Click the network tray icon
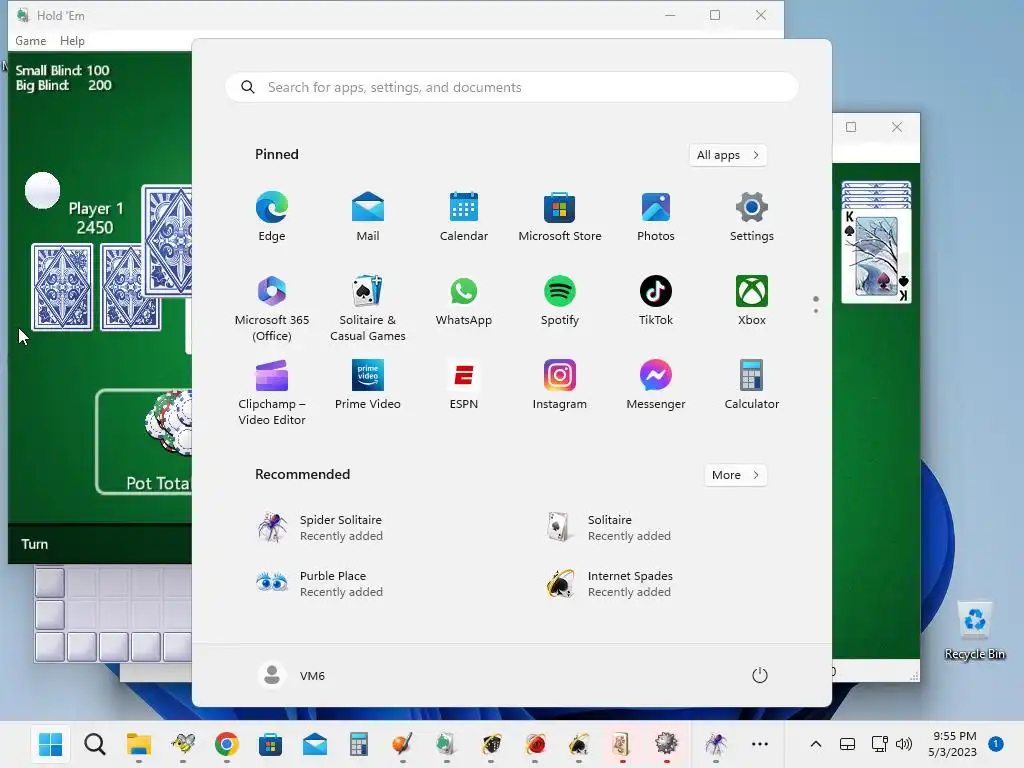Image resolution: width=1024 pixels, height=768 pixels. (x=879, y=744)
